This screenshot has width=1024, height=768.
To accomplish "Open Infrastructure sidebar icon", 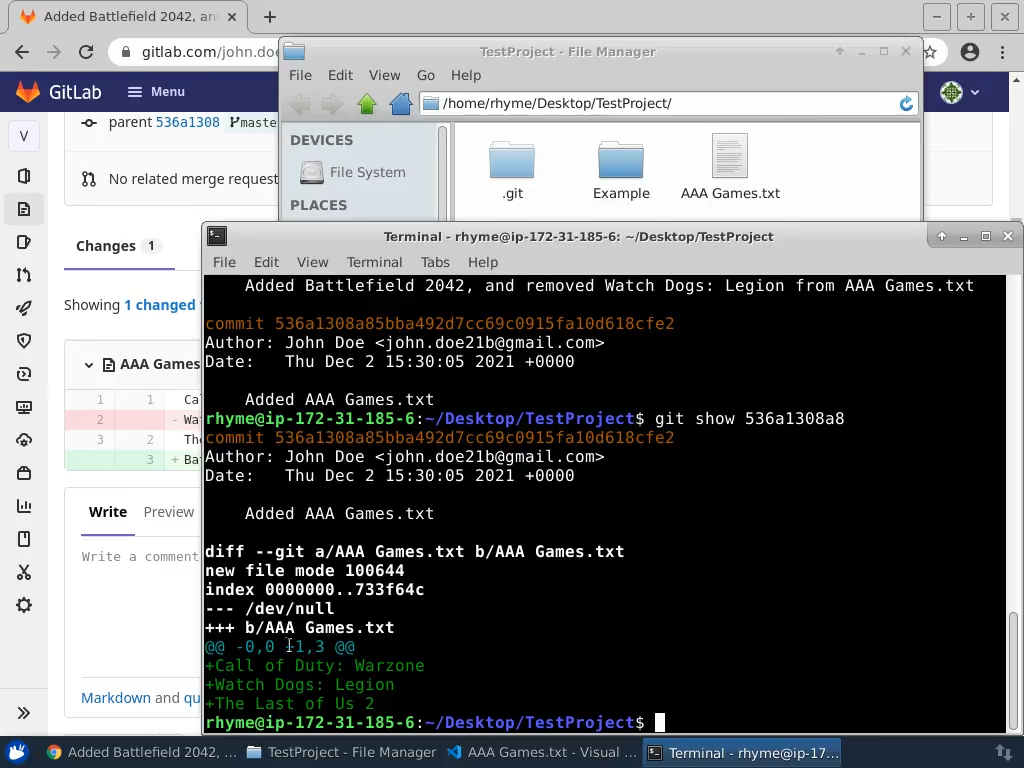I will point(24,440).
